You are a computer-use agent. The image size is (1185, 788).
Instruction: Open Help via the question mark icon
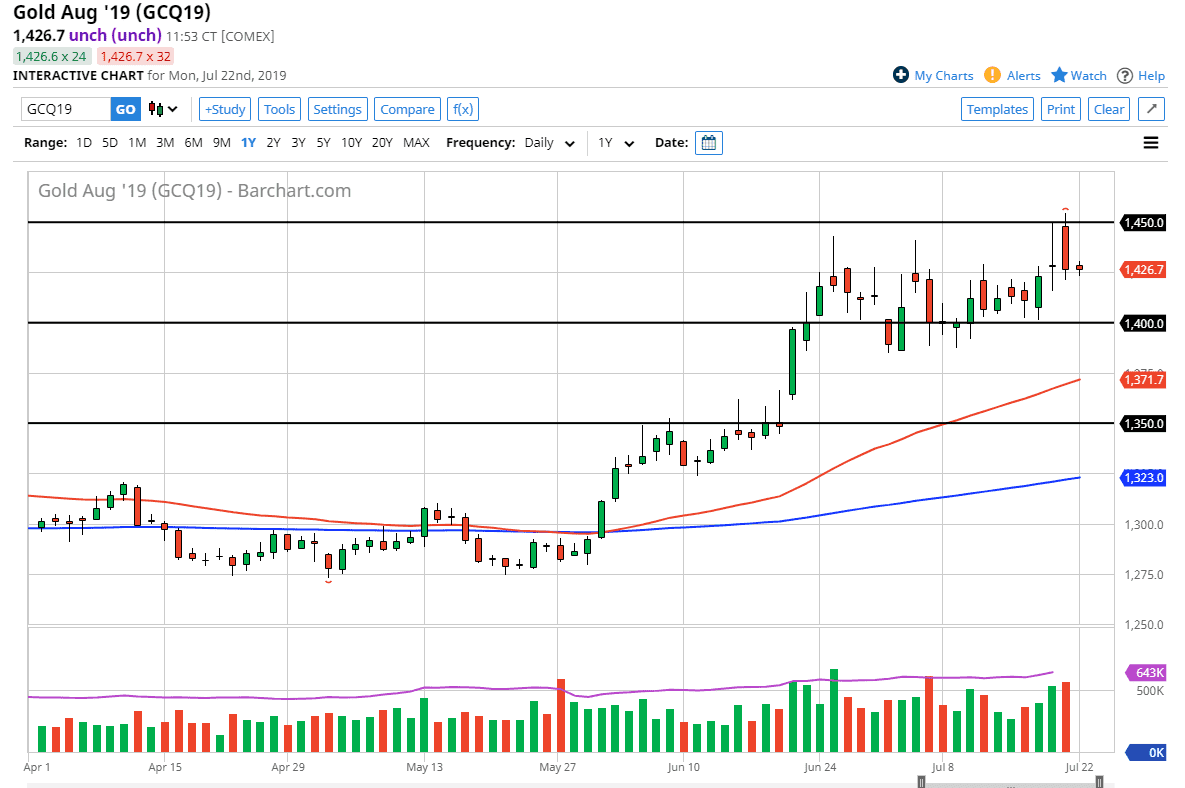(x=1125, y=75)
